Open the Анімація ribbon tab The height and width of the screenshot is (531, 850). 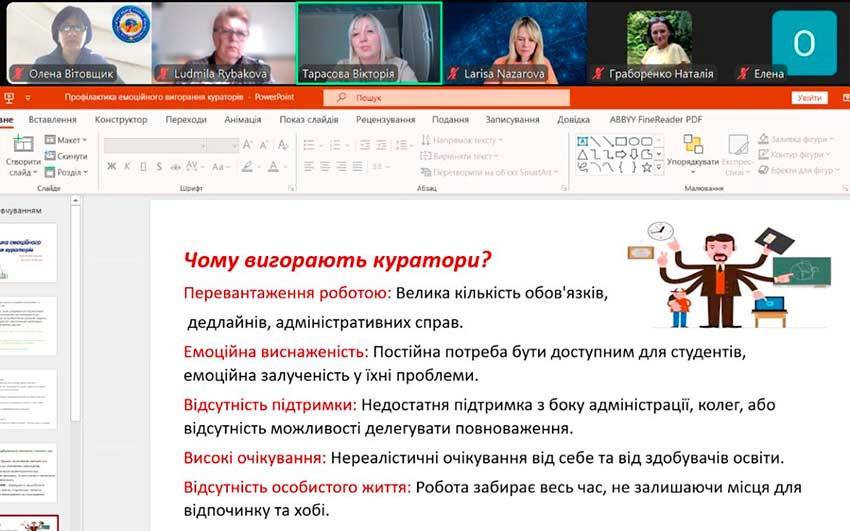pyautogui.click(x=242, y=119)
